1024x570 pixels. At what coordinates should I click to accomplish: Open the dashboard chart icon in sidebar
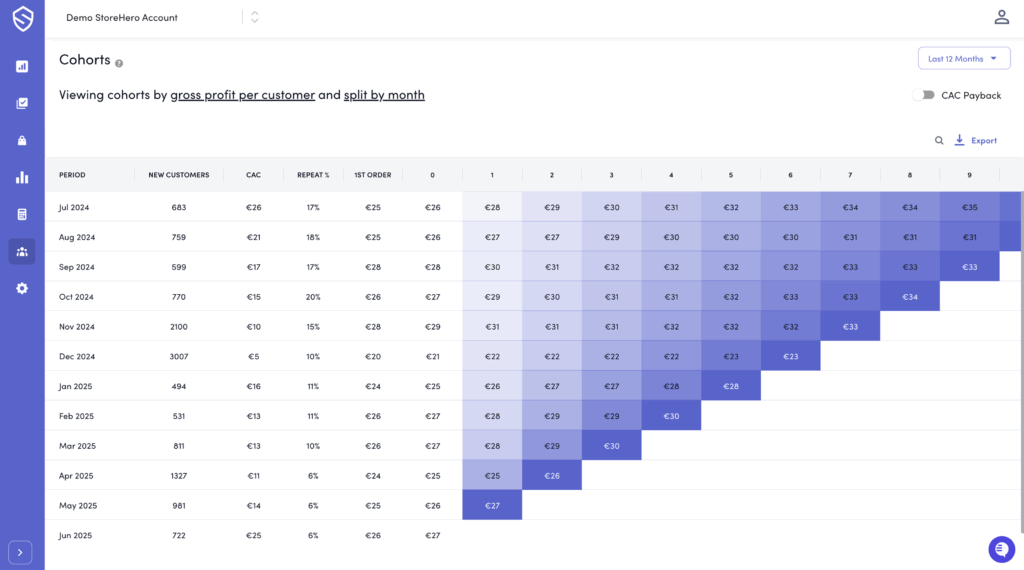pos(22,66)
